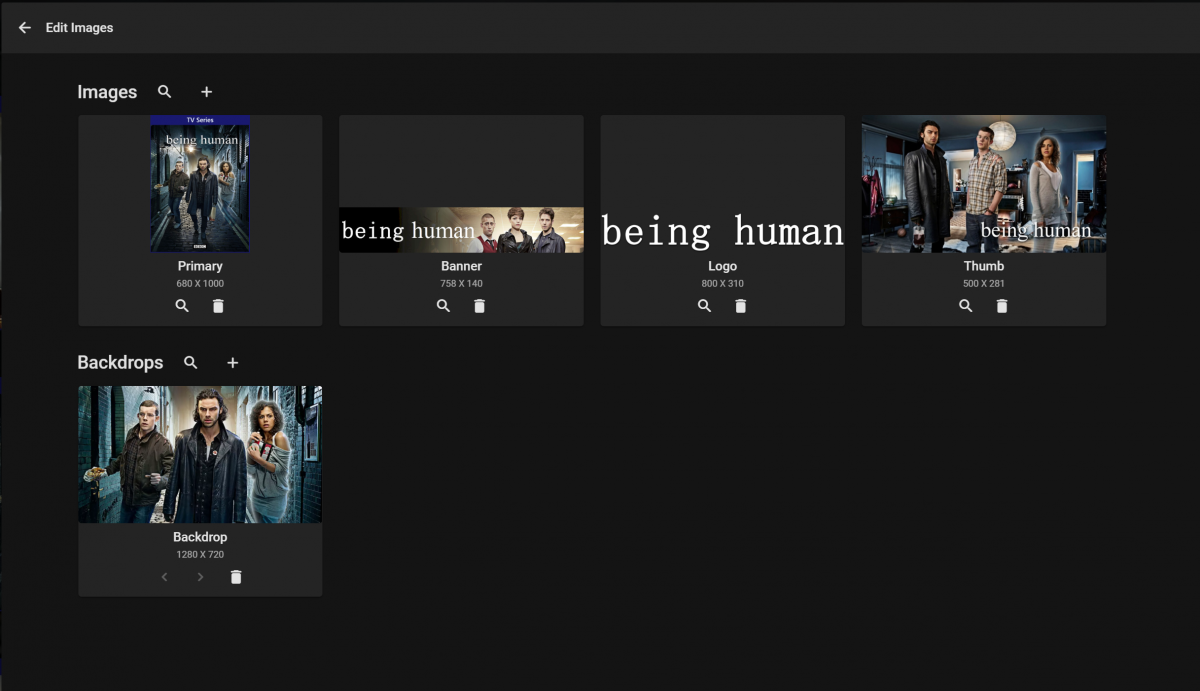Delete the Thumb image

(x=1002, y=306)
